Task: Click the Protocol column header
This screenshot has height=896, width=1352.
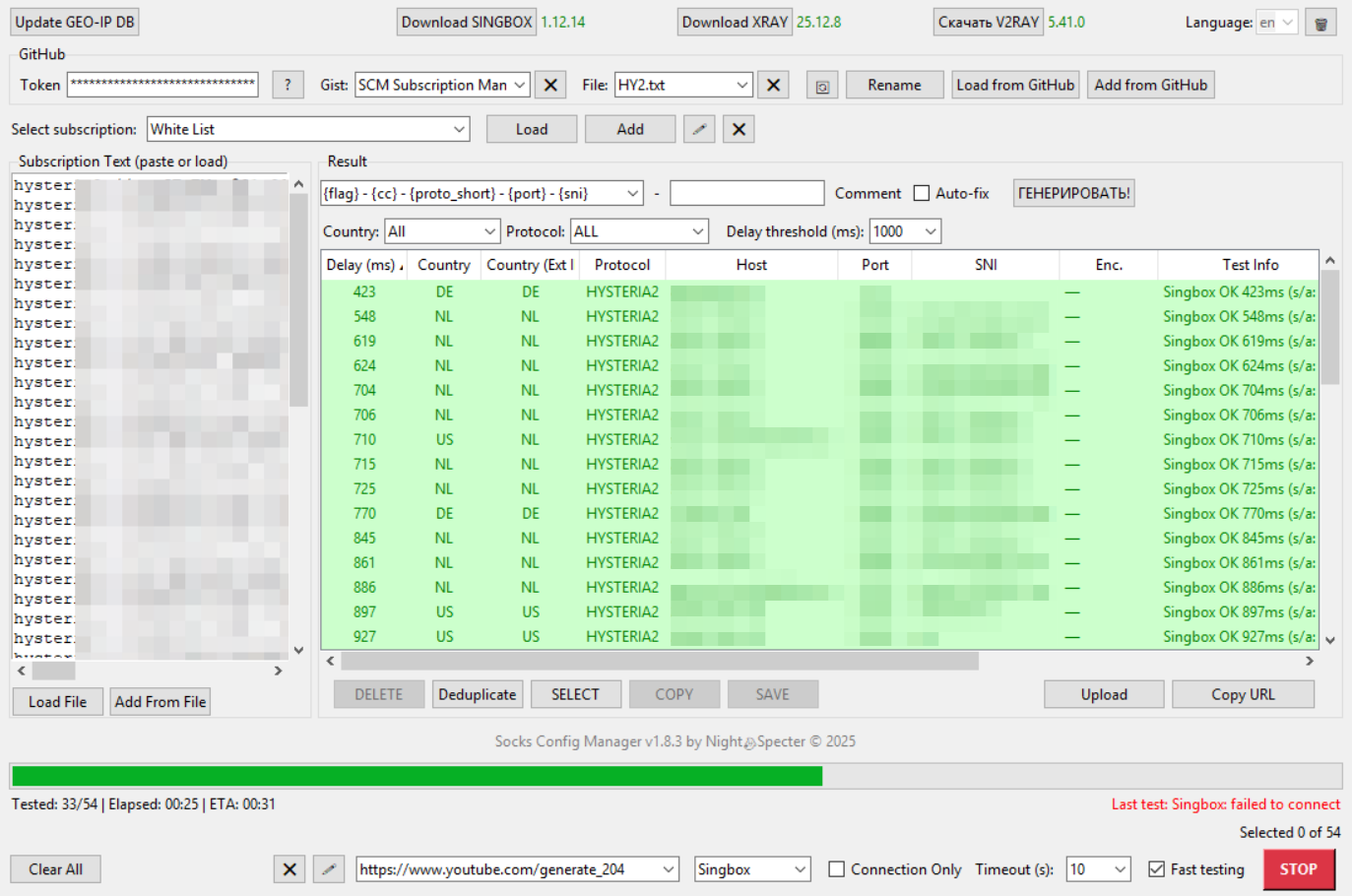Action: [622, 264]
